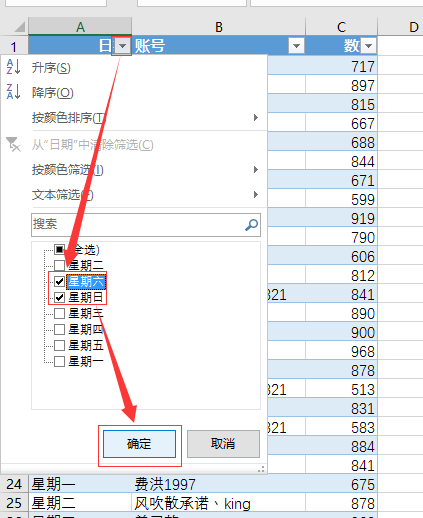Select column C header
Screen dimensions: 423x518
coord(341,27)
